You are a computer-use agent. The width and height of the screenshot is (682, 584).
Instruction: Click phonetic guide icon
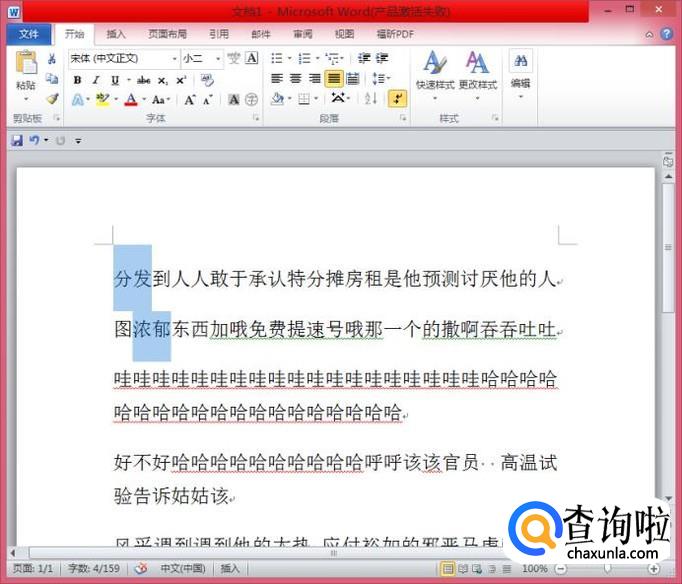tap(234, 58)
